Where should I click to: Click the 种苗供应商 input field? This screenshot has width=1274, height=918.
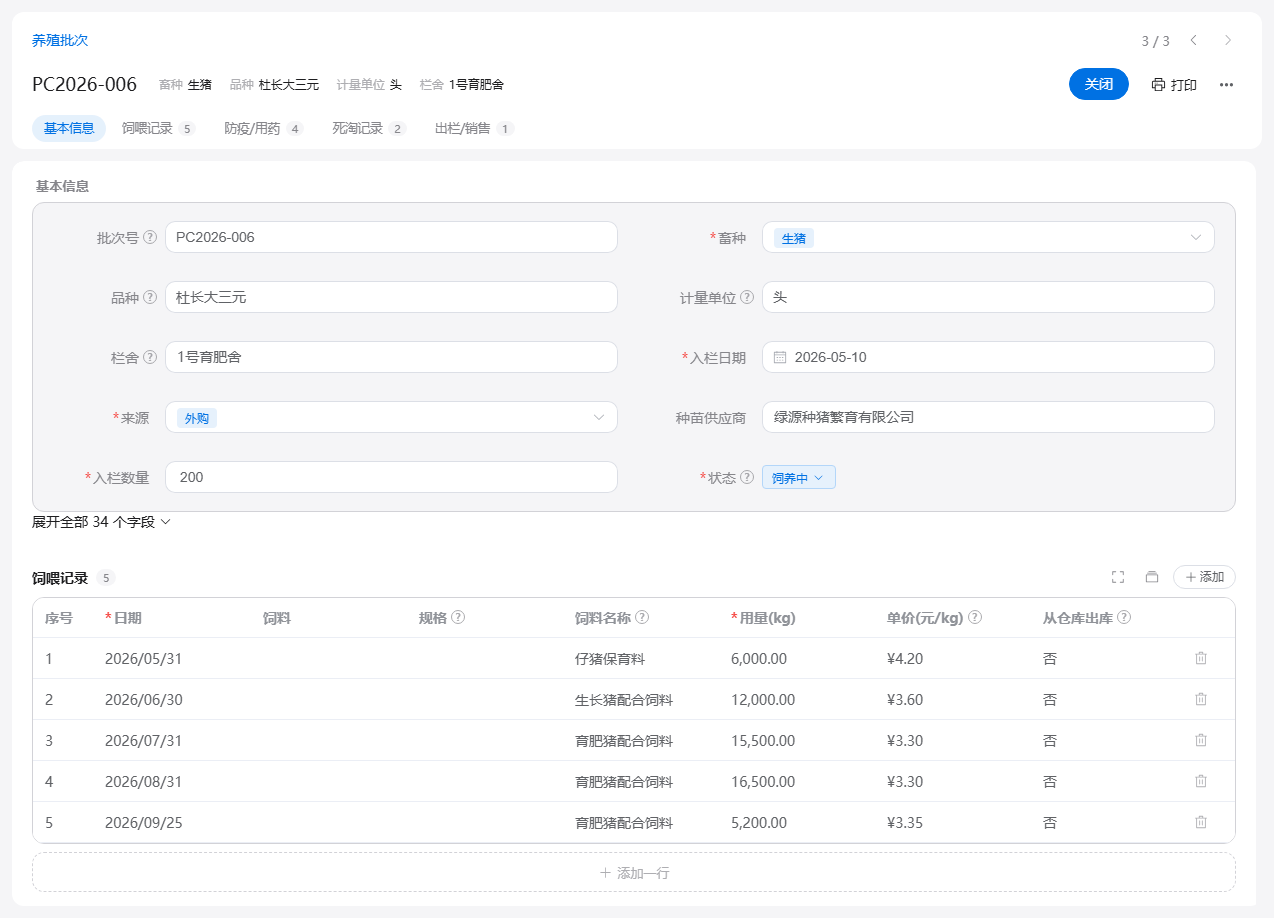tap(988, 417)
